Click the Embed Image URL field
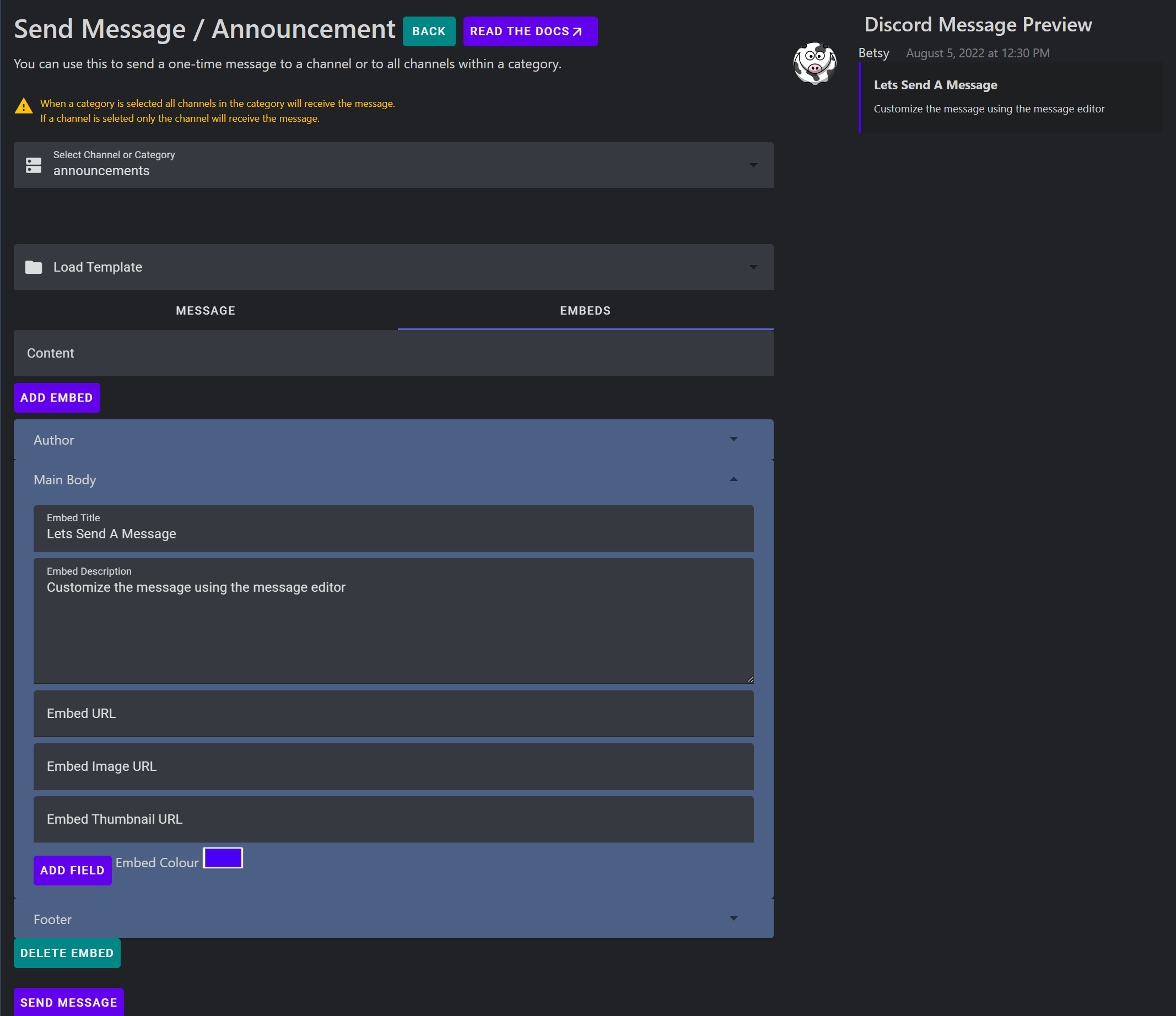The image size is (1176, 1016). pyautogui.click(x=393, y=766)
